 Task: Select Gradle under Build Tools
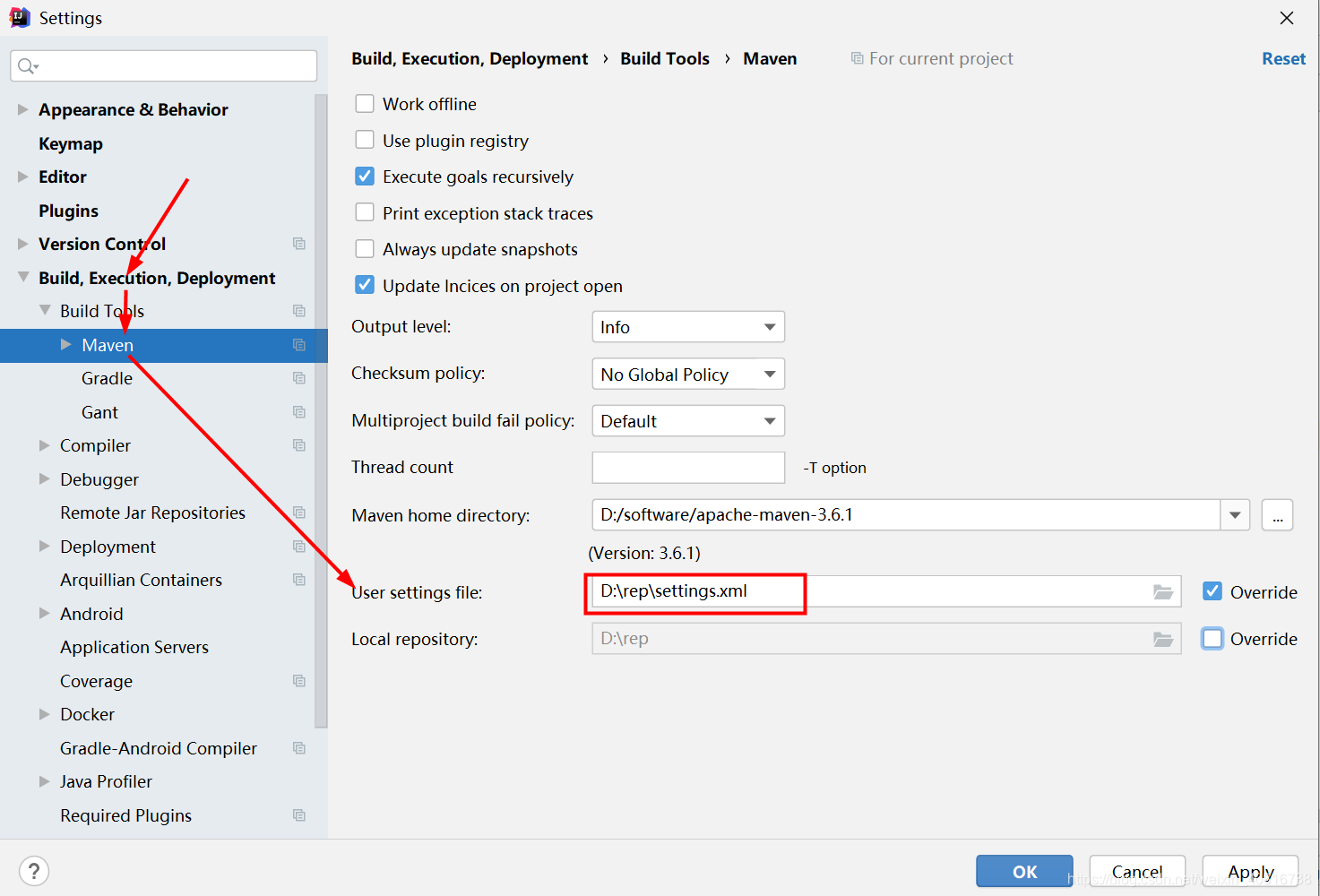coord(107,378)
